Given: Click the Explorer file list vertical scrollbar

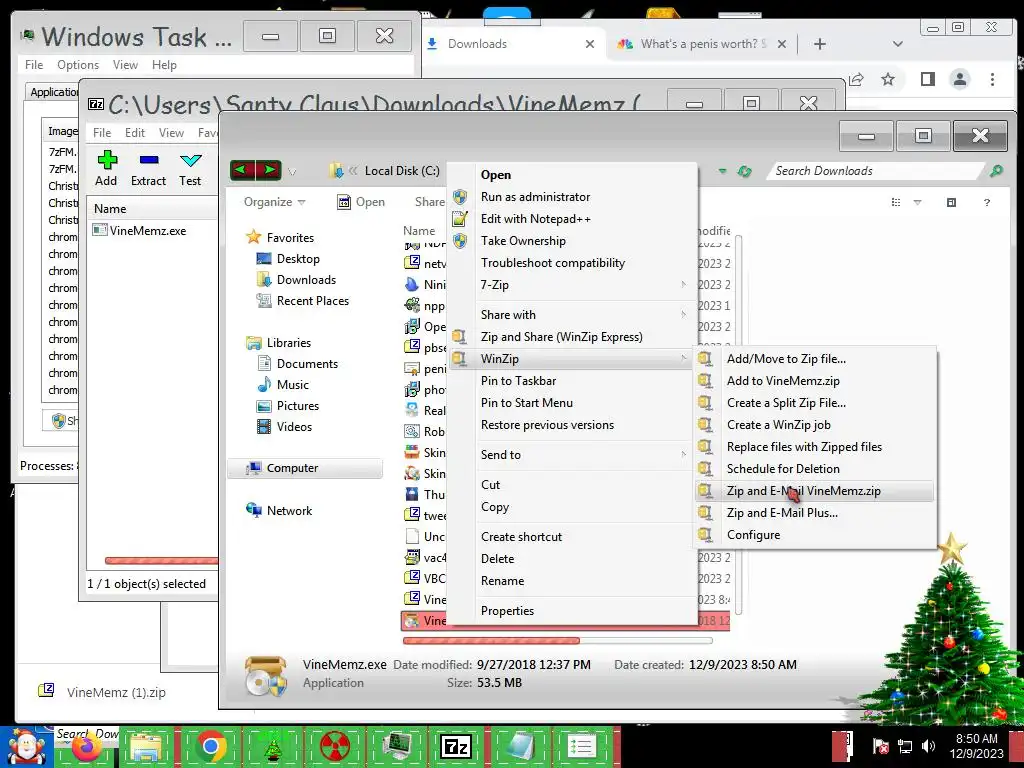Looking at the screenshot, I should click(739, 424).
